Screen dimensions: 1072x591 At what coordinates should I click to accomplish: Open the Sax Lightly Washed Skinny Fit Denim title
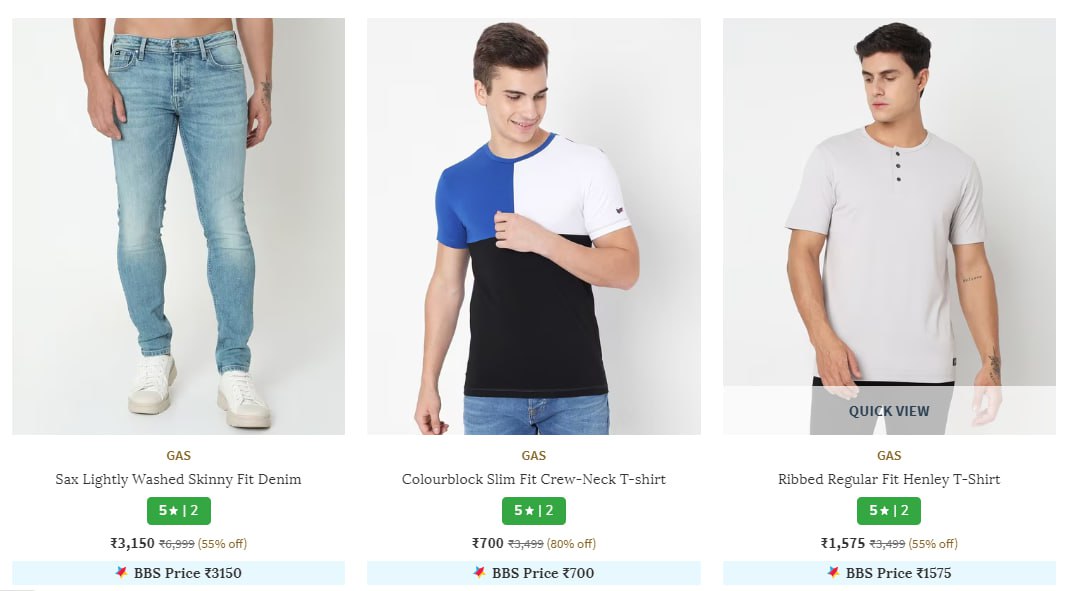click(x=178, y=480)
